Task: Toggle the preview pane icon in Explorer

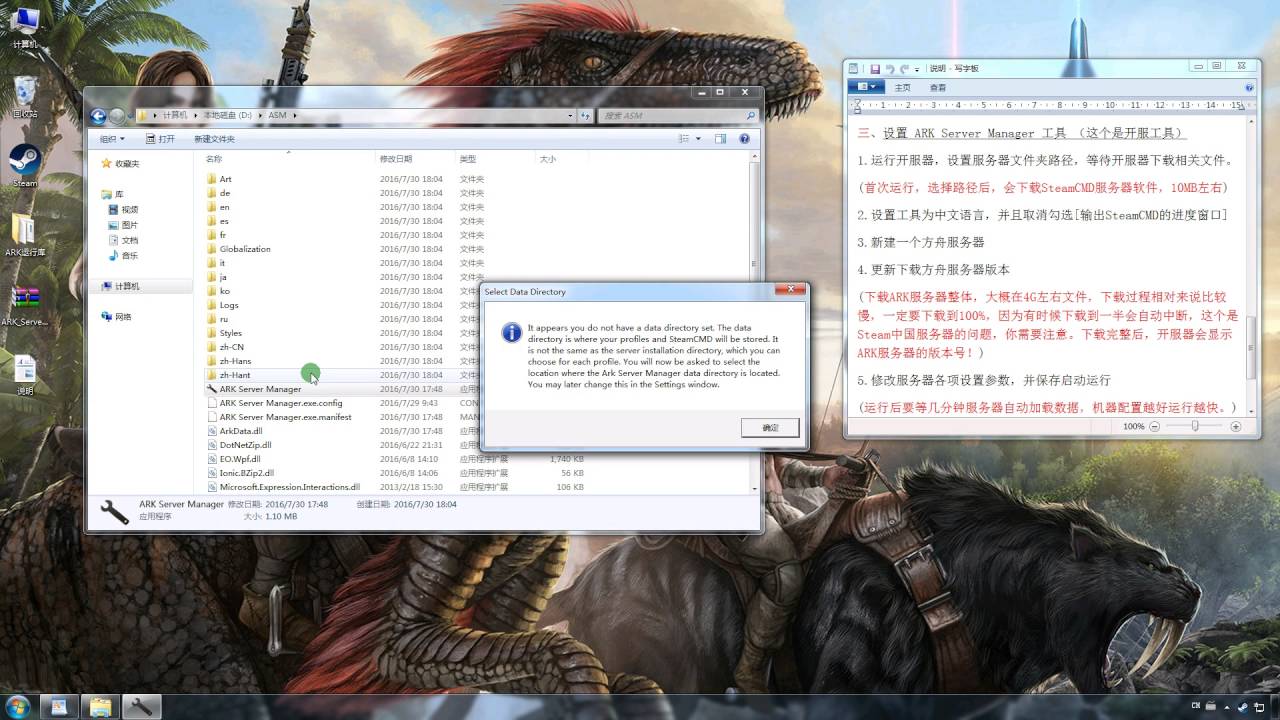Action: coord(720,139)
